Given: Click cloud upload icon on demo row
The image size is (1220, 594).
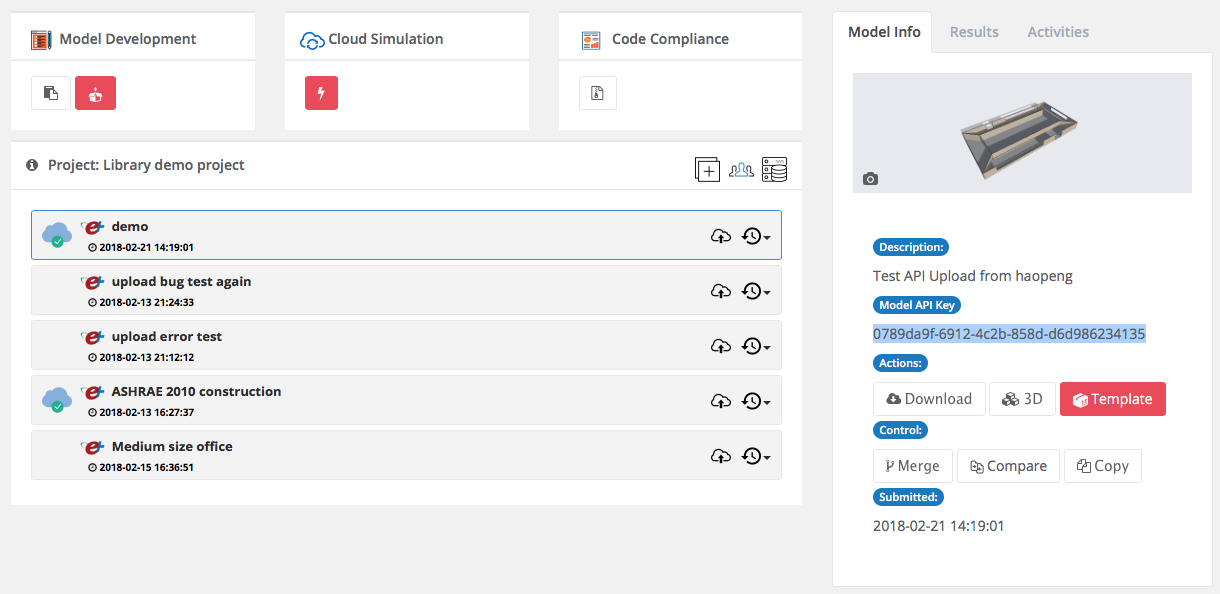Looking at the screenshot, I should [720, 236].
